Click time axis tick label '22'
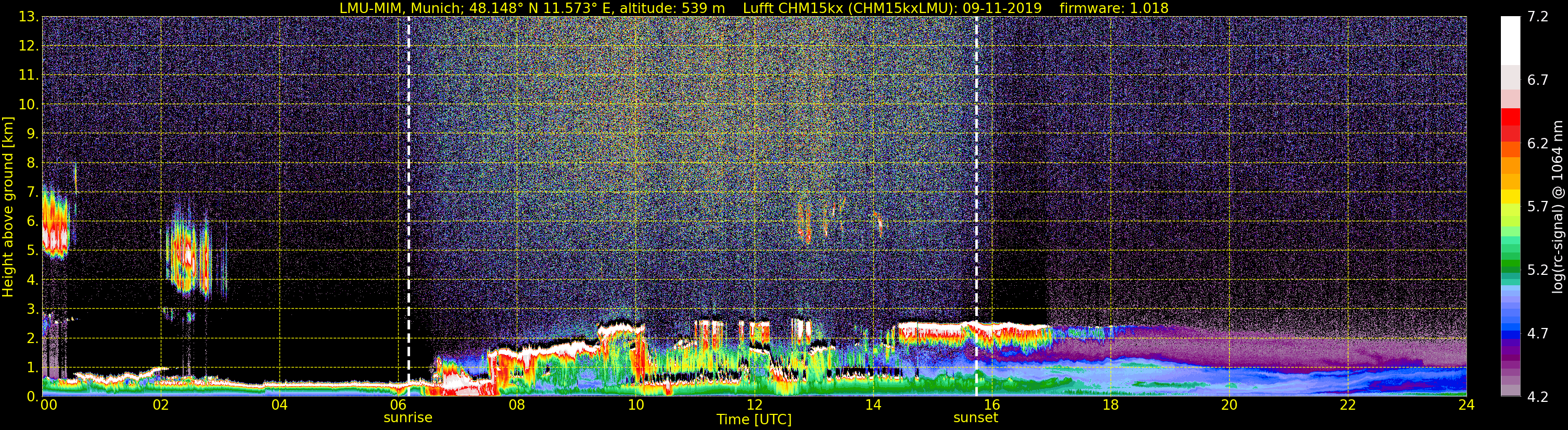This screenshot has width=1568, height=430. click(x=1348, y=405)
